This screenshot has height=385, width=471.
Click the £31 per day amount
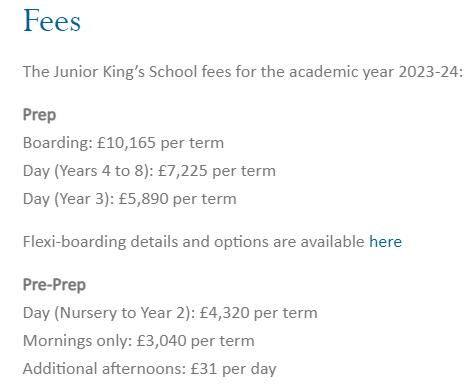click(x=233, y=369)
